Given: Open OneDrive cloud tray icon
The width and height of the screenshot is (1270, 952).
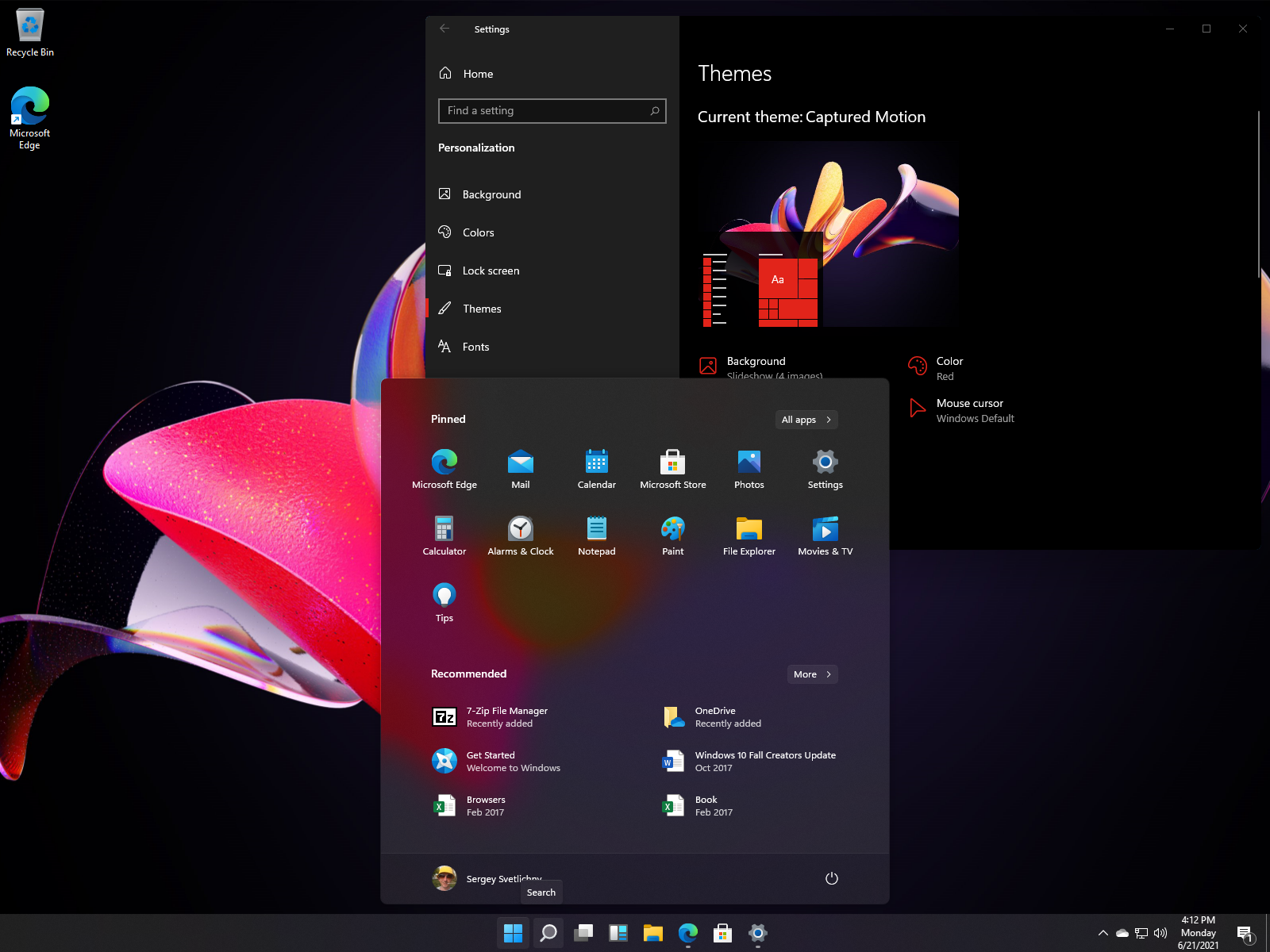Looking at the screenshot, I should (x=1122, y=933).
